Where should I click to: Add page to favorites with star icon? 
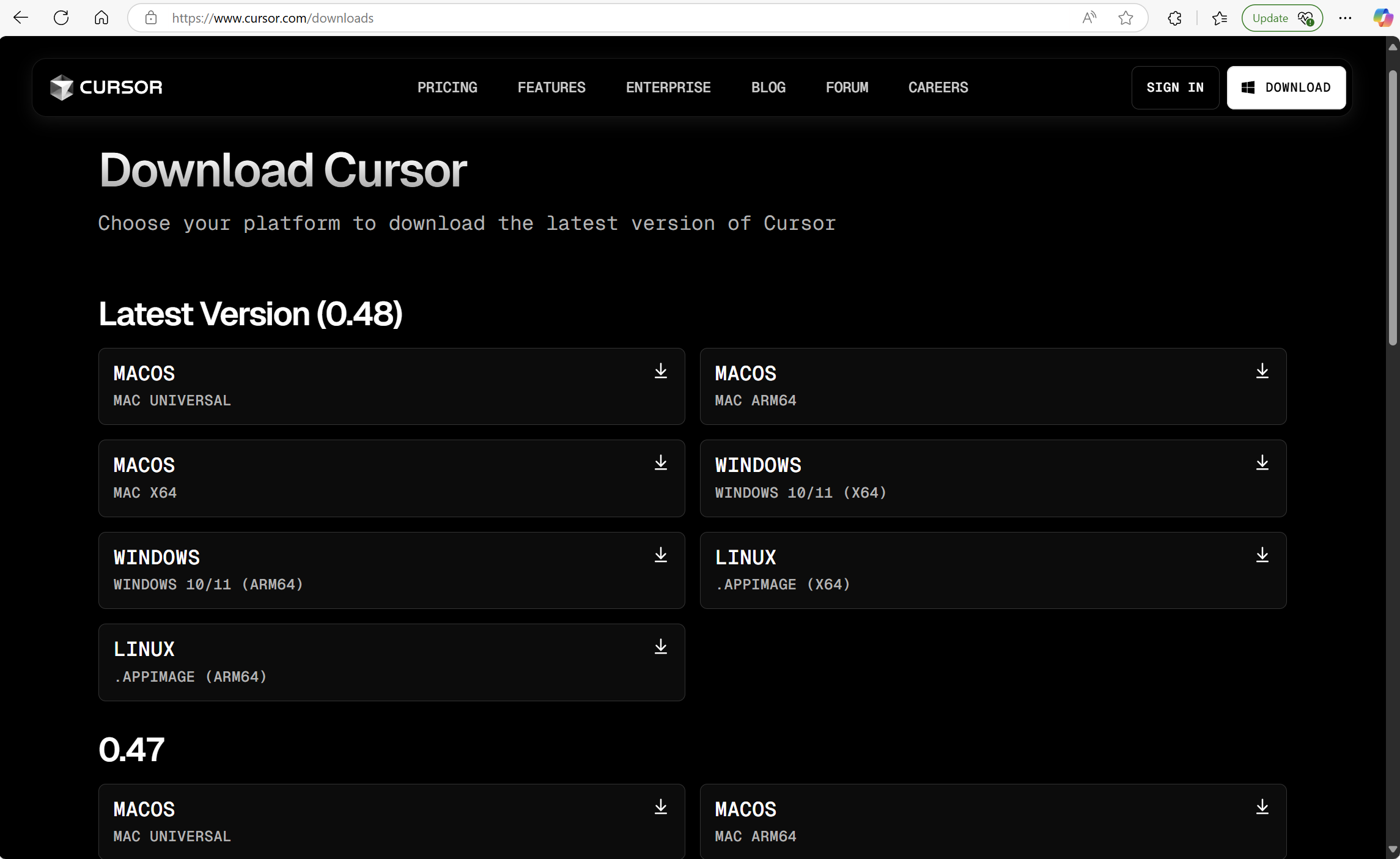click(x=1126, y=18)
